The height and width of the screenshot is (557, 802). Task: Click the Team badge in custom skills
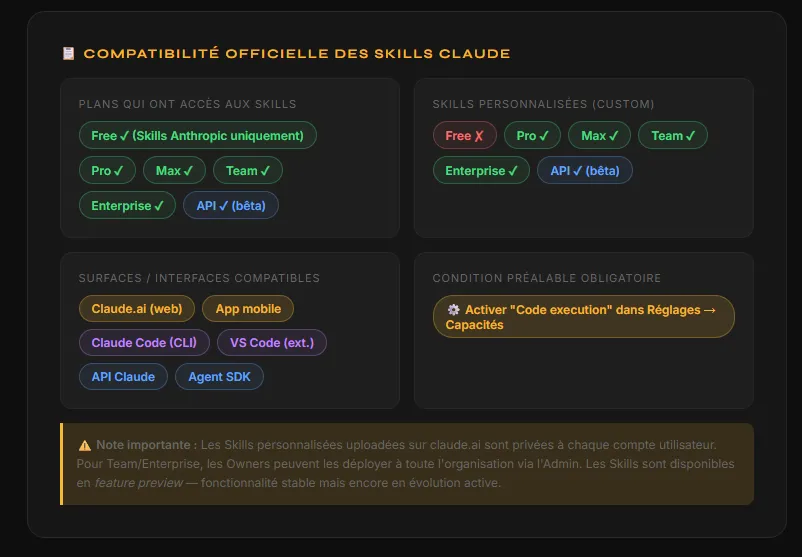coord(673,136)
